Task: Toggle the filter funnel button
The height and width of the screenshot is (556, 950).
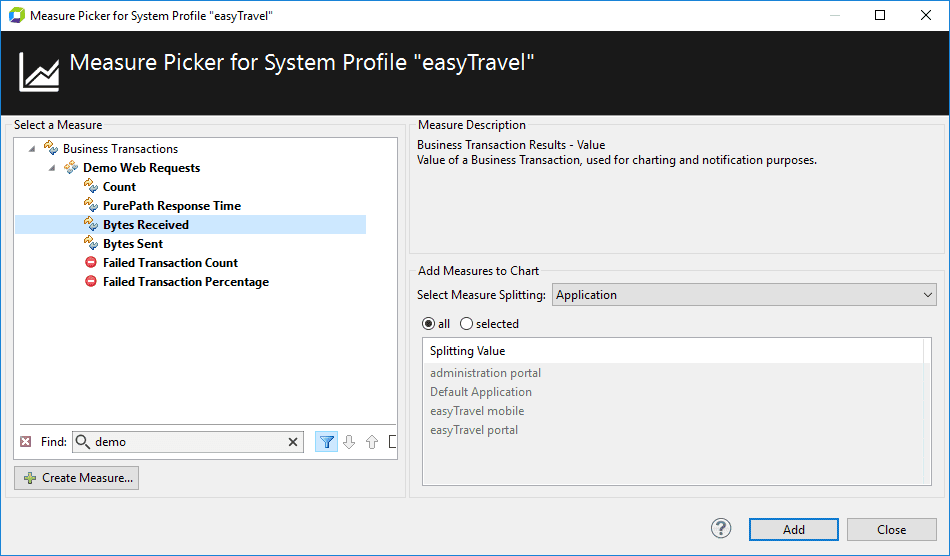Action: (x=326, y=442)
